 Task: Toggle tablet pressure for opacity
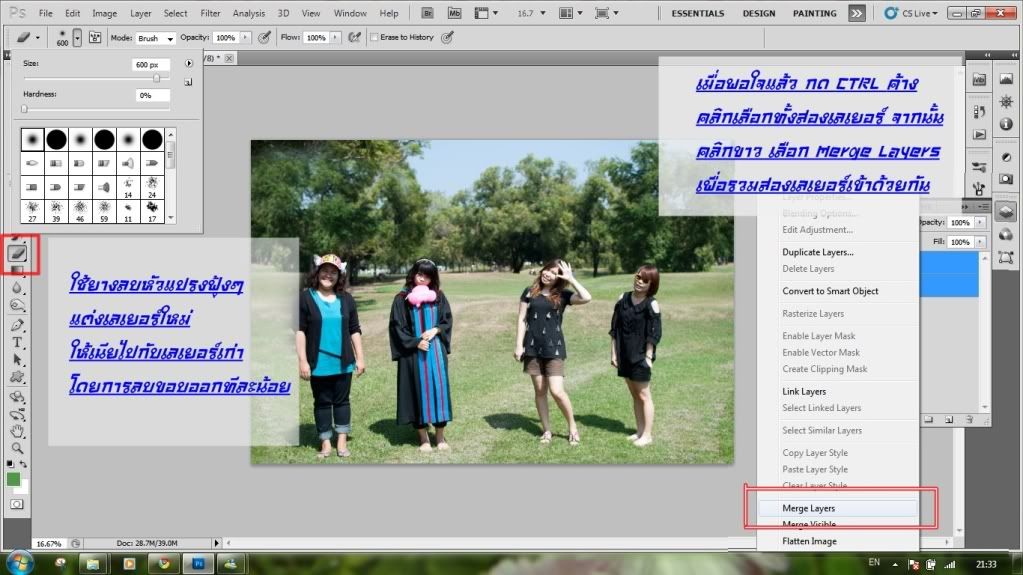[x=264, y=37]
